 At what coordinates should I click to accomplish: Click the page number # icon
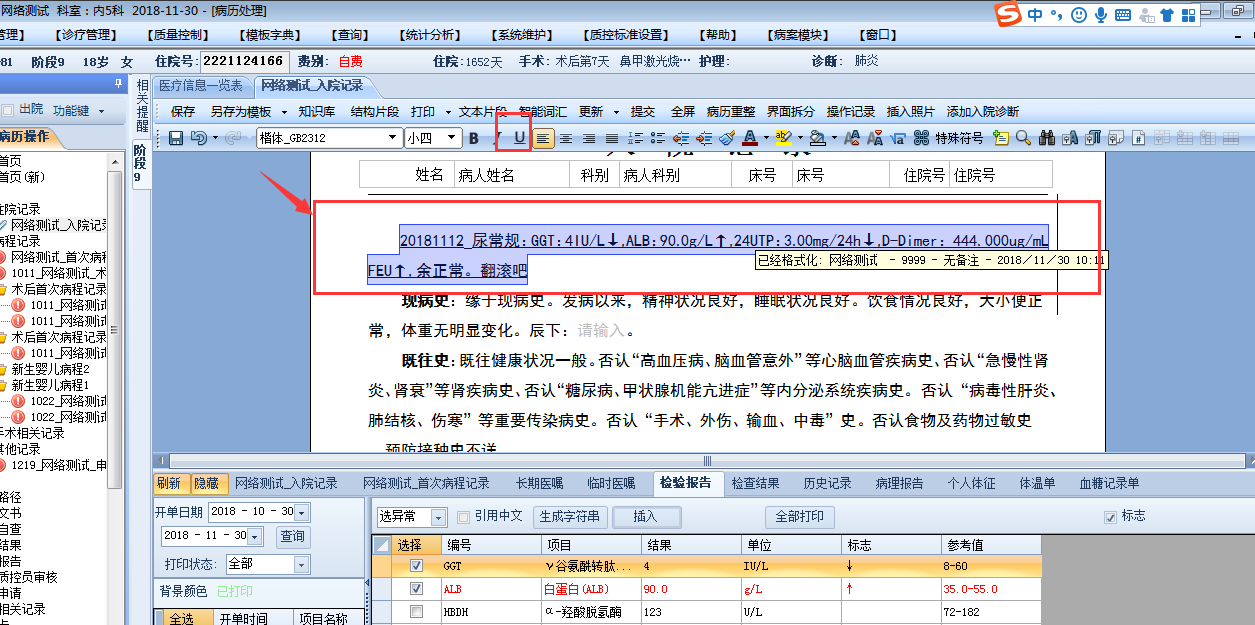click(x=1138, y=138)
